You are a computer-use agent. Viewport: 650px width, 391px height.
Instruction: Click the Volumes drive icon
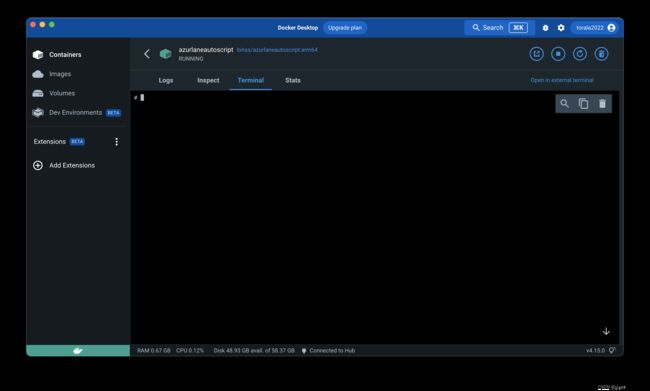(x=38, y=93)
